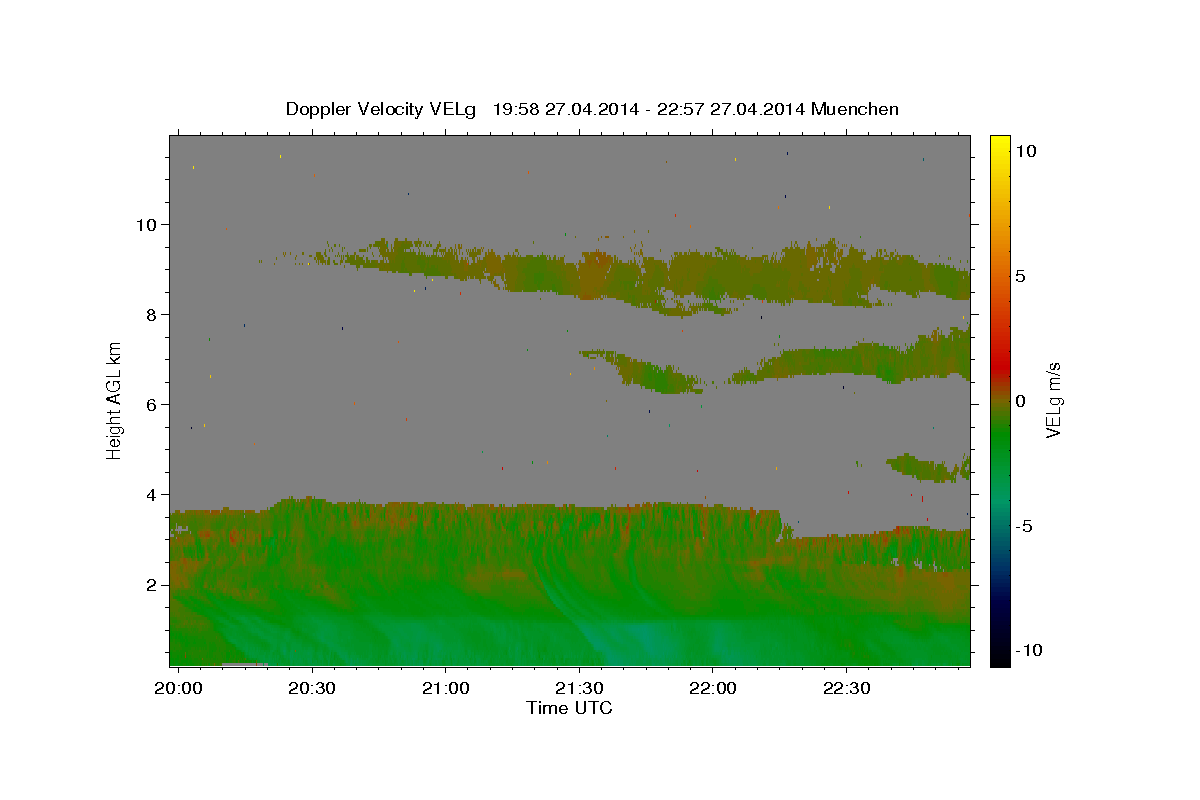Click the 20:30 time tick label

click(x=312, y=690)
